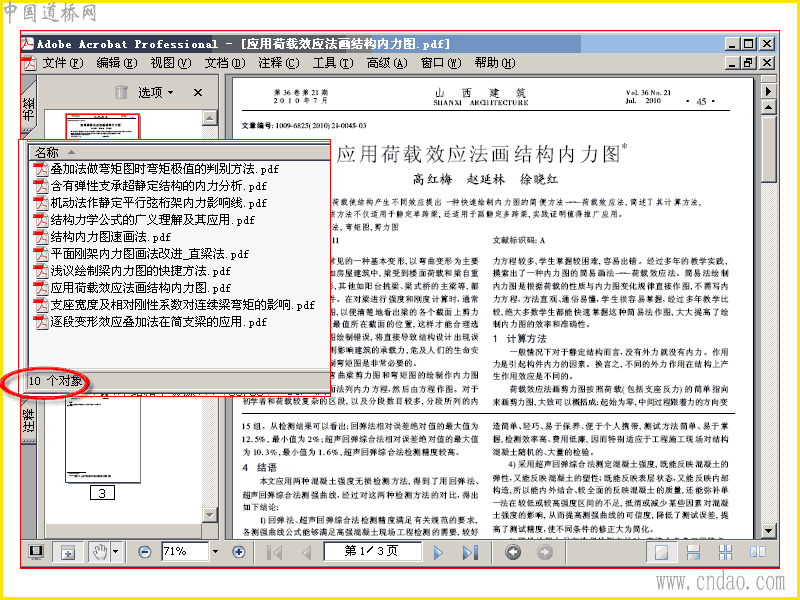800x600 pixels.
Task: Sort list by 名称 column header
Action: [x=179, y=152]
